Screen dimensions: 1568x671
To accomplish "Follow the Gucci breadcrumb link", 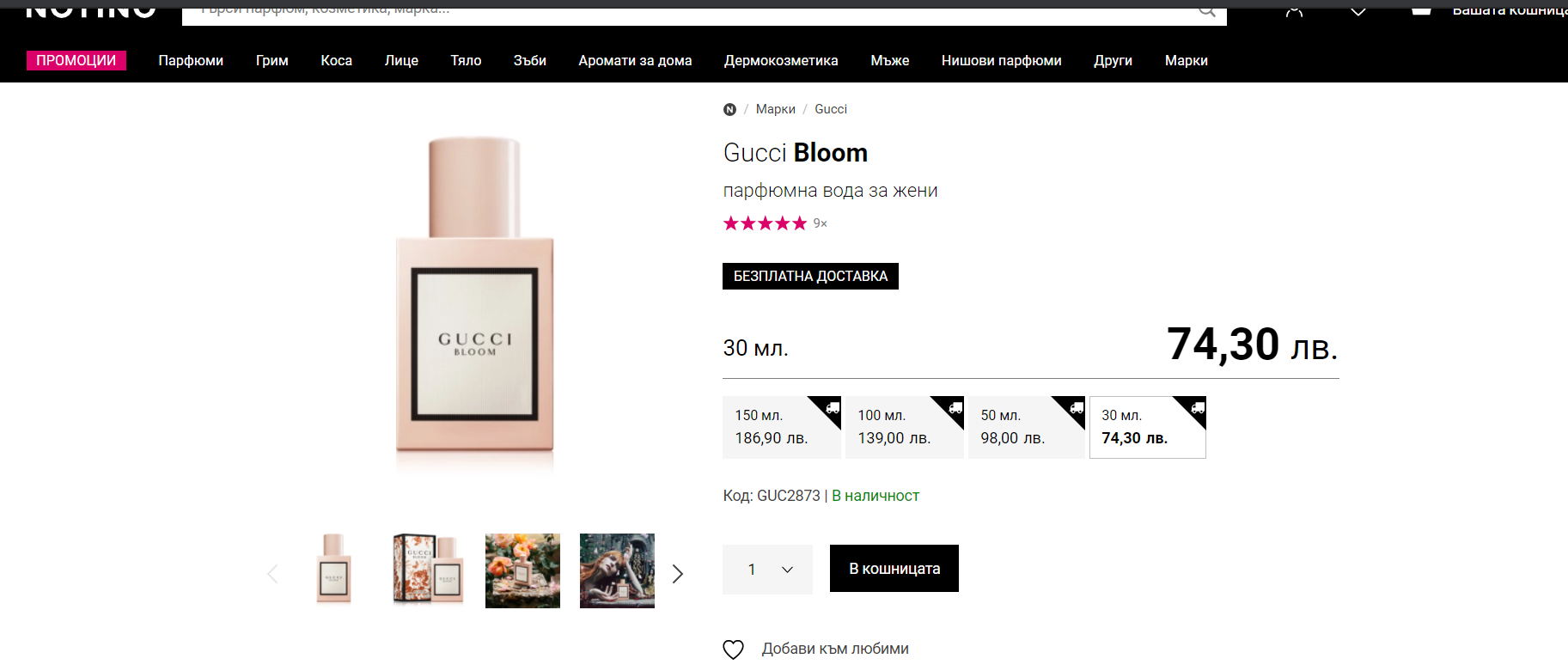I will [x=830, y=109].
